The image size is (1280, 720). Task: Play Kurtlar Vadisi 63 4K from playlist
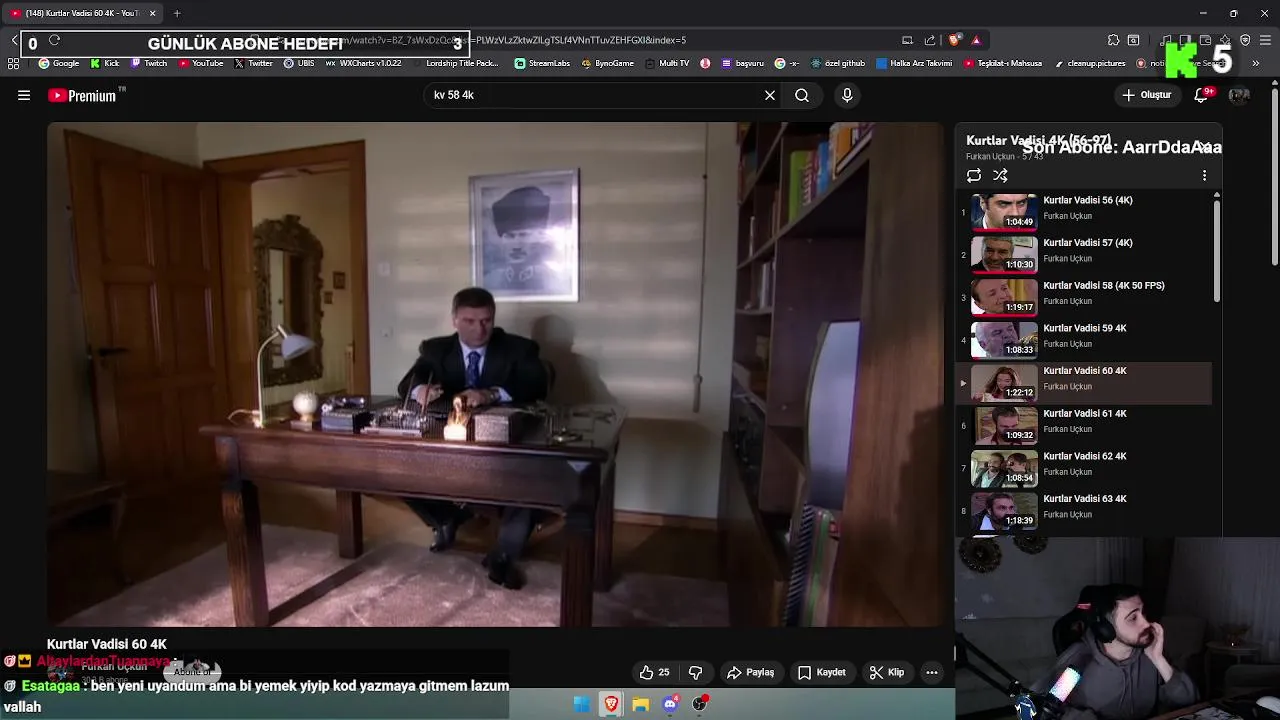(x=1084, y=511)
